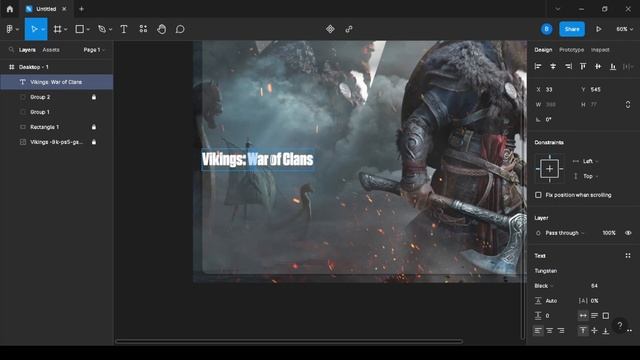The height and width of the screenshot is (360, 640).
Task: Open the Figma home screen
Action: point(10,9)
